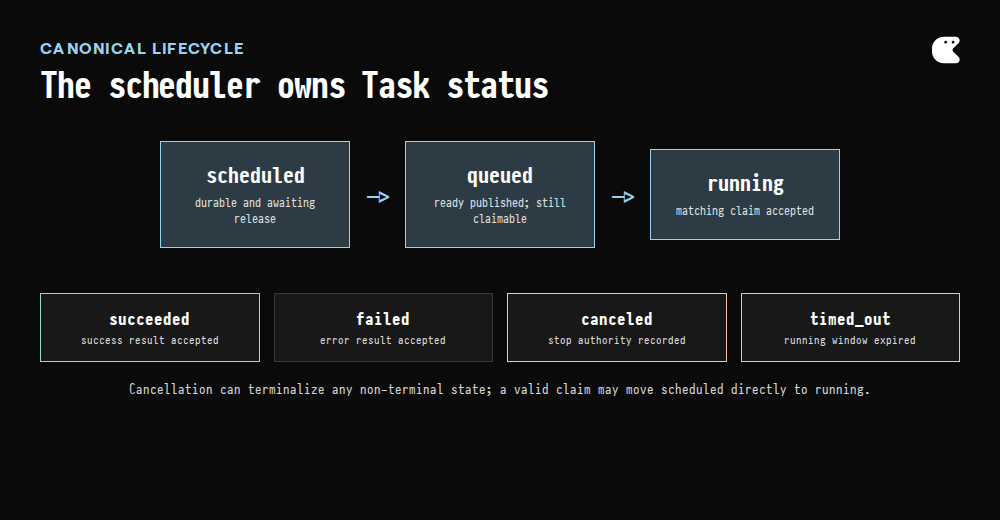Click 'matching claim accepted' description

(745, 211)
